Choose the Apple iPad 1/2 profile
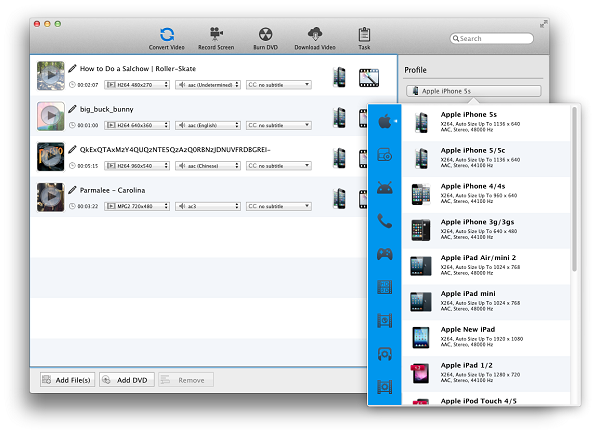 (x=486, y=374)
